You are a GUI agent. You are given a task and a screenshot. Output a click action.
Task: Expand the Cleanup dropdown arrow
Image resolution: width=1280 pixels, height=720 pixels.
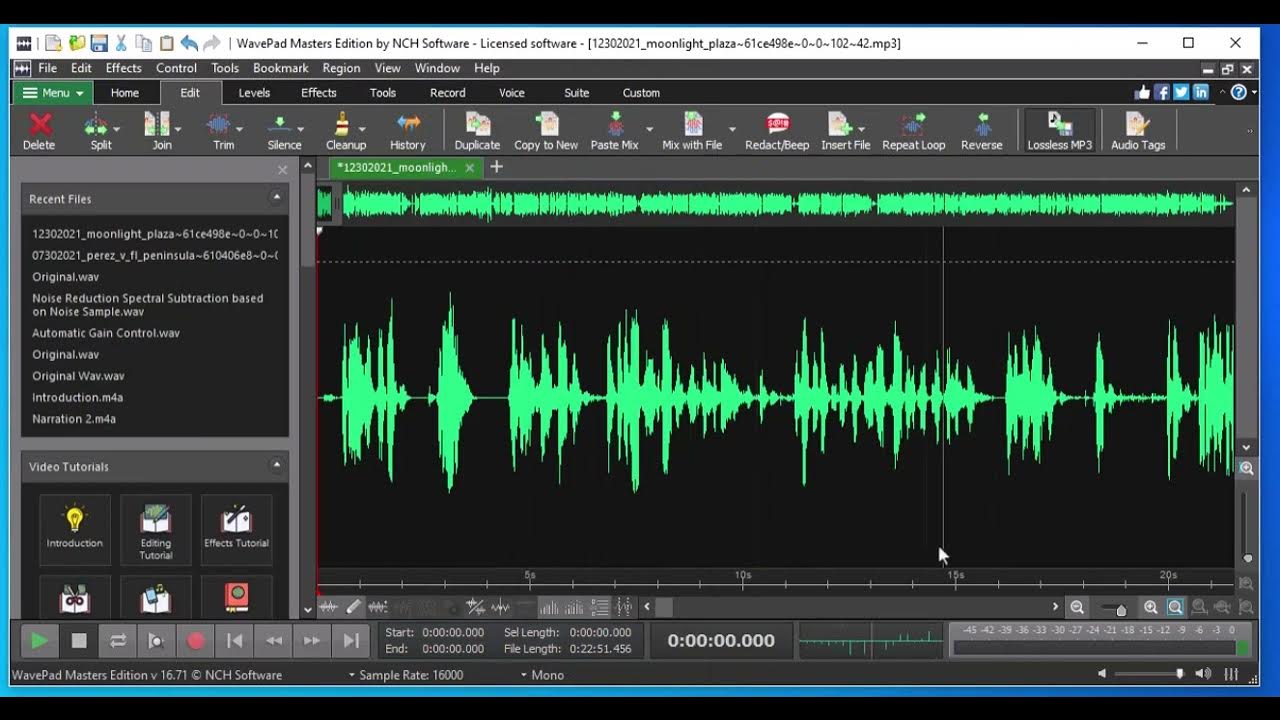tap(361, 128)
